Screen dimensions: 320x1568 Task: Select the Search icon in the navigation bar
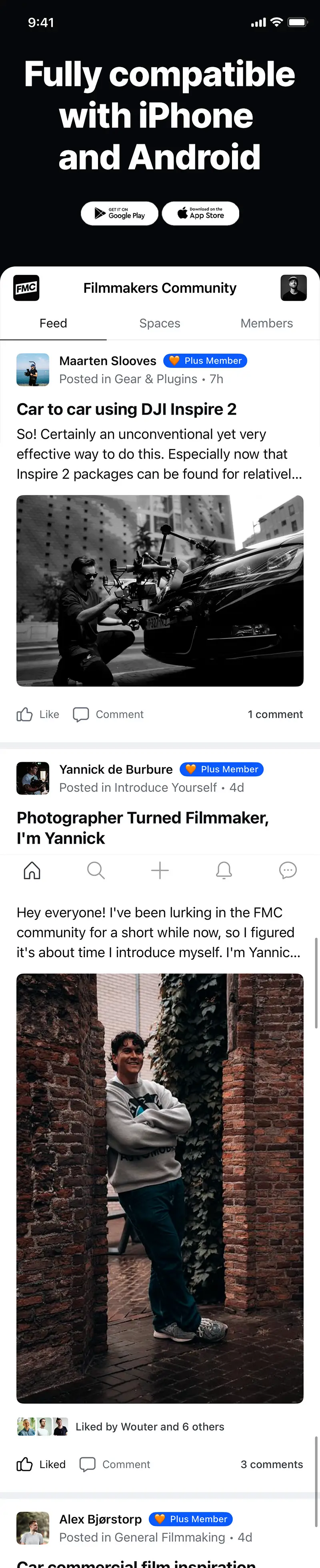(x=96, y=870)
